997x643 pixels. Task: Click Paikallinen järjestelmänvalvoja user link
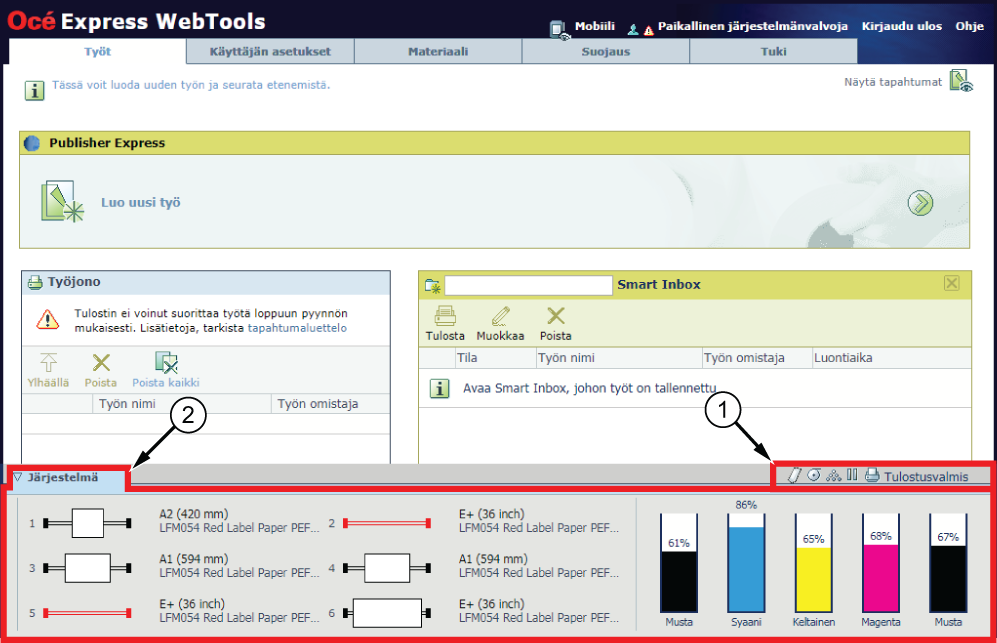click(752, 26)
